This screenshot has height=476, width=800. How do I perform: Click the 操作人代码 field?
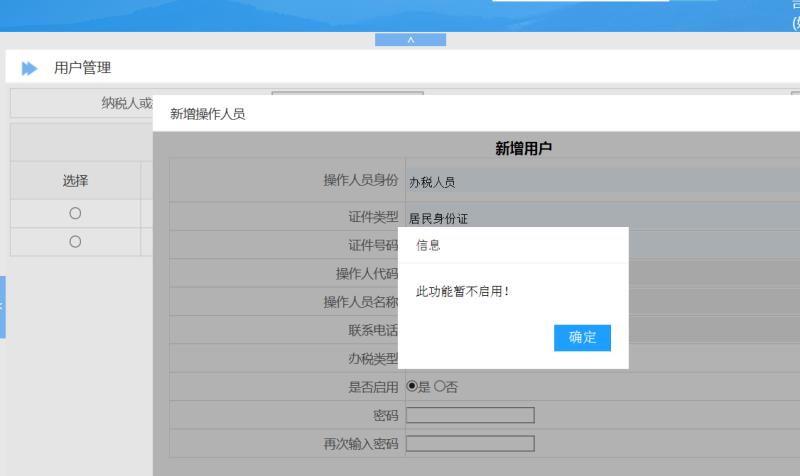(700, 273)
